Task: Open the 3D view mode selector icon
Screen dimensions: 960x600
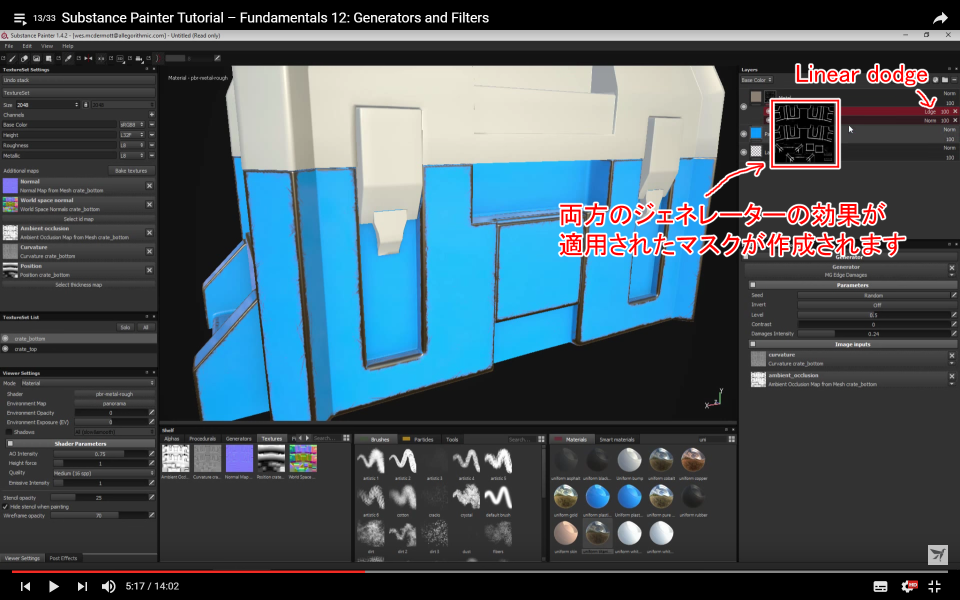Action: pyautogui.click(x=120, y=59)
